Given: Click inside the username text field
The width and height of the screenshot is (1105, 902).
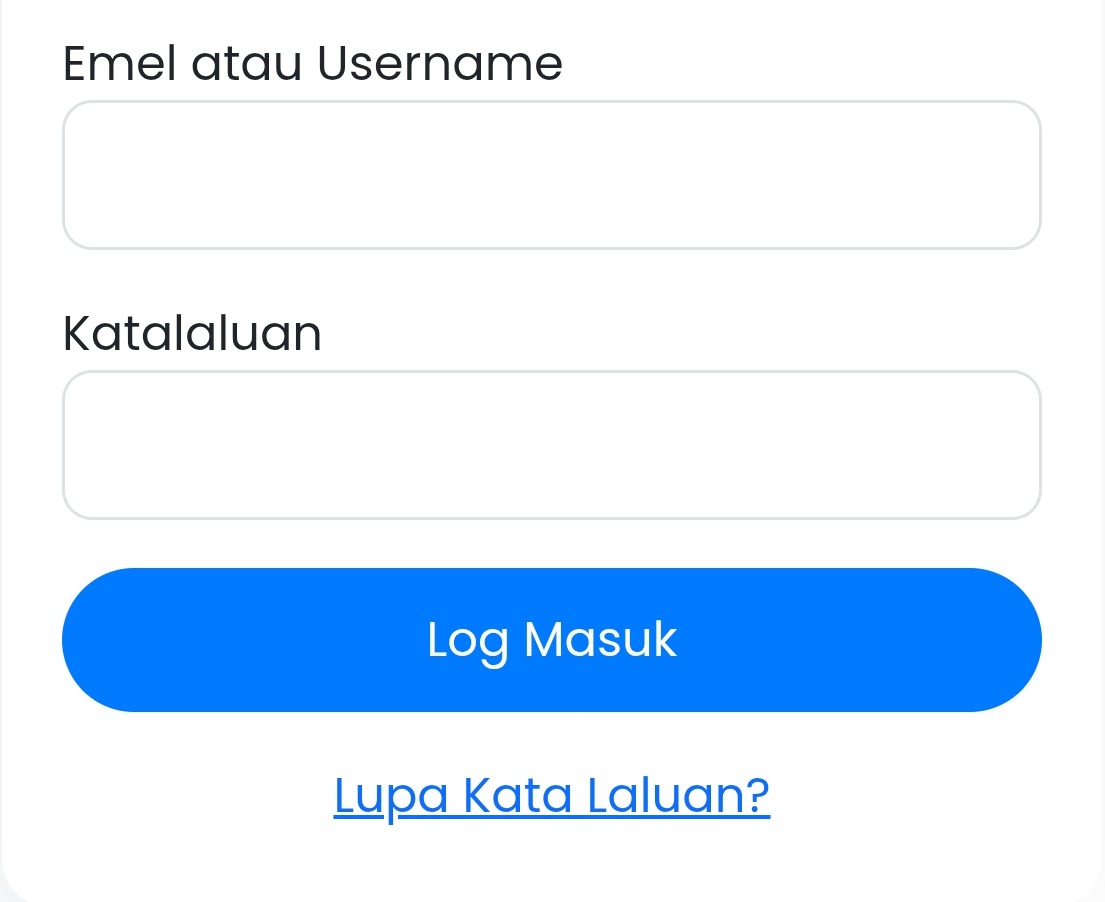Looking at the screenshot, I should [551, 175].
